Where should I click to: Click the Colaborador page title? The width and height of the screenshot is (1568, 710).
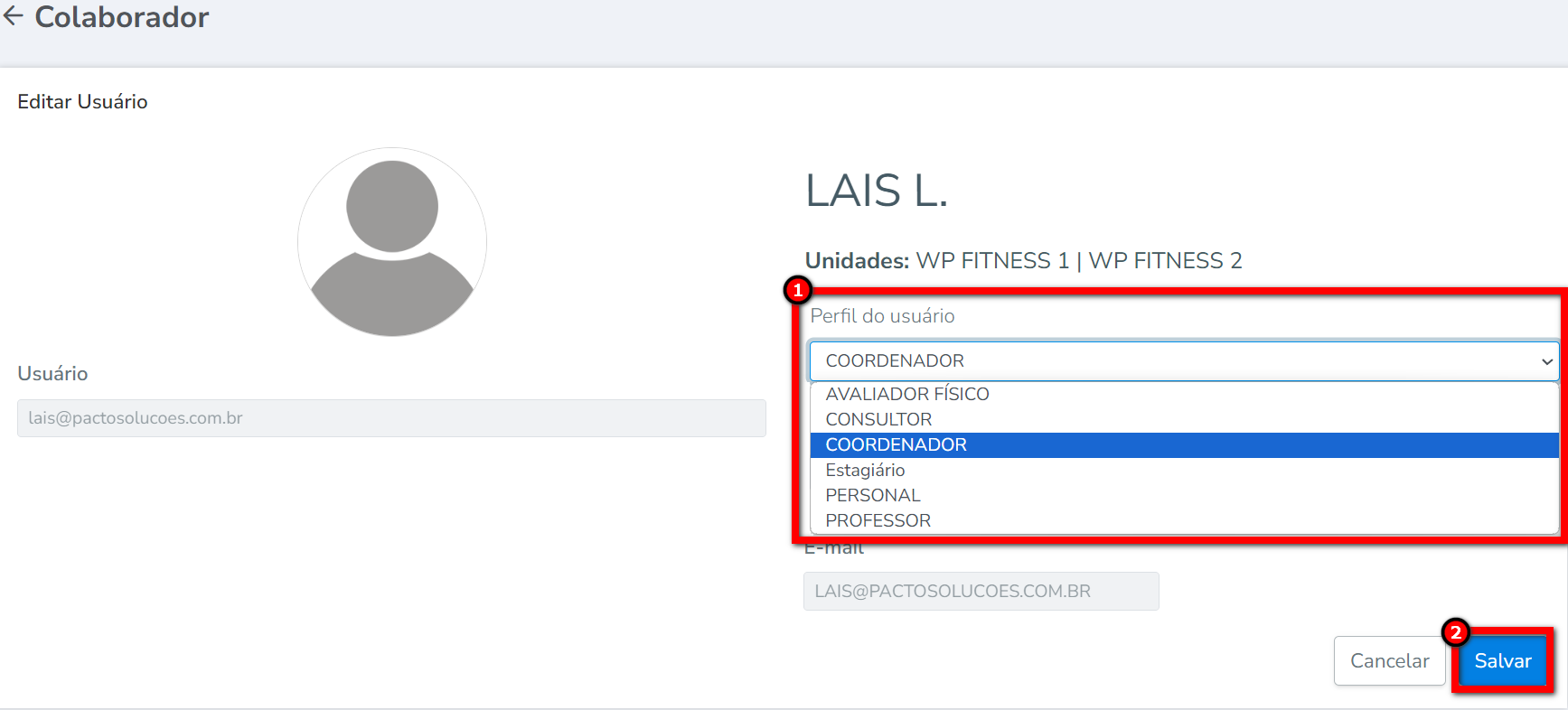tap(122, 17)
